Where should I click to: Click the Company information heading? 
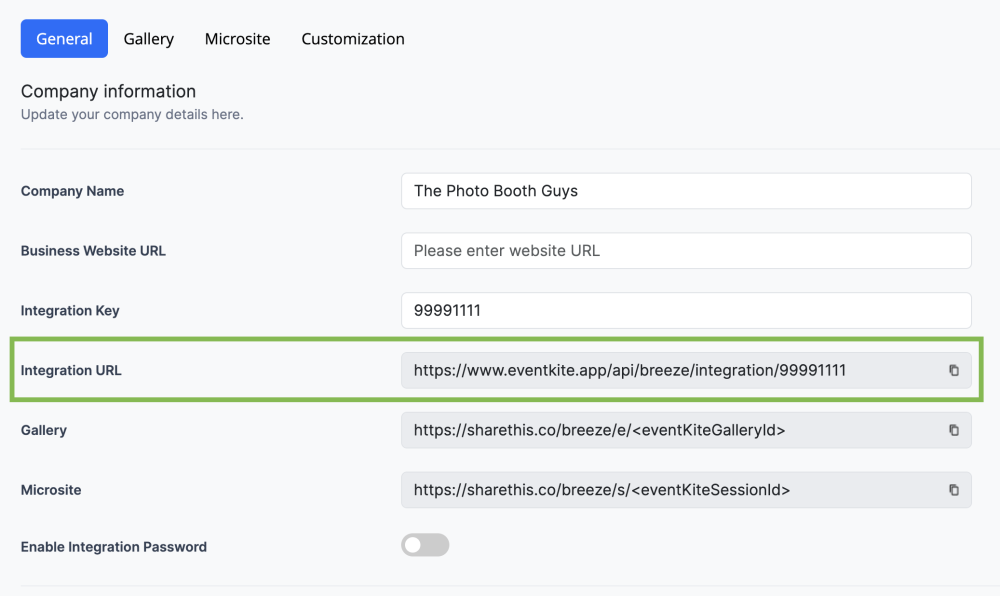click(108, 92)
